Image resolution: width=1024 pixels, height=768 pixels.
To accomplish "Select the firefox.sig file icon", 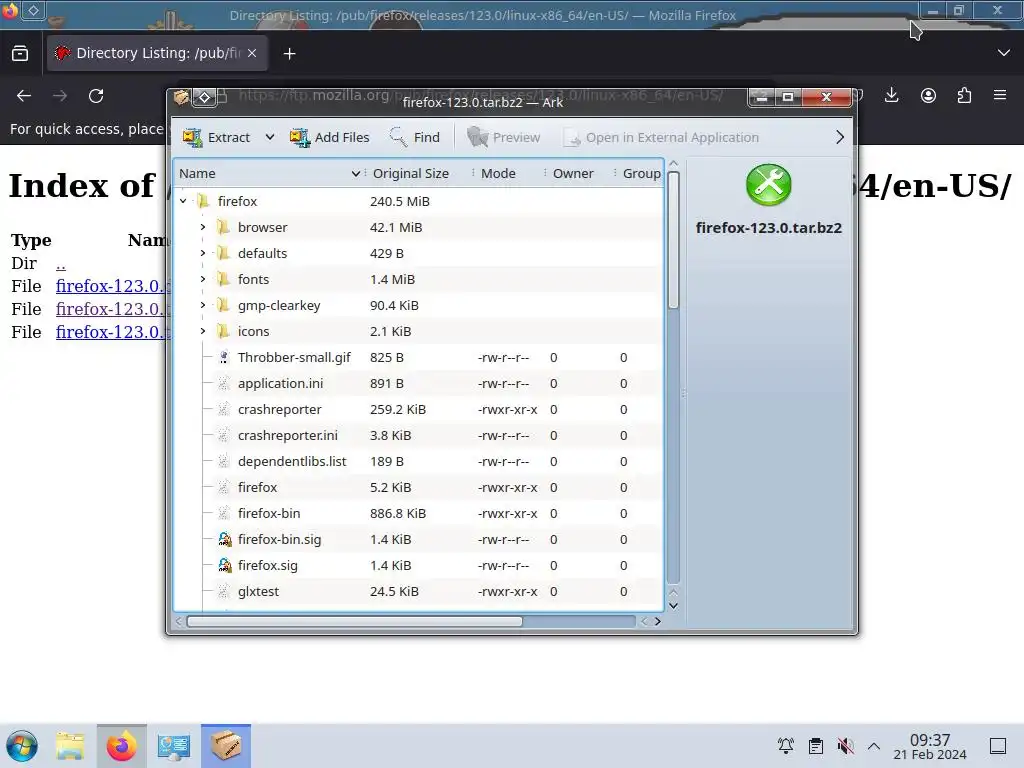I will 224,566.
